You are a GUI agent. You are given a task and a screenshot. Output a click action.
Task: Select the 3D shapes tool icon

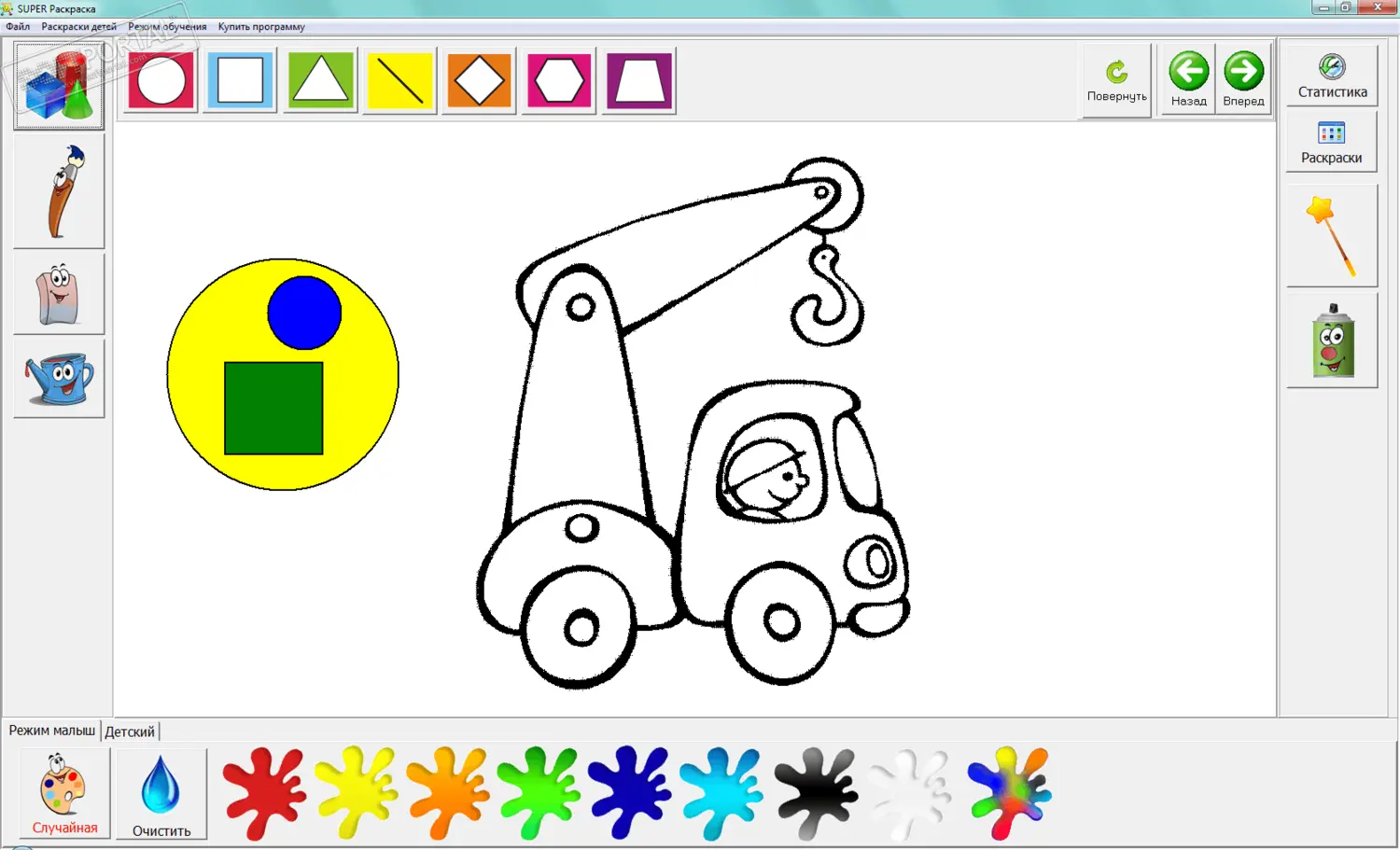(59, 86)
